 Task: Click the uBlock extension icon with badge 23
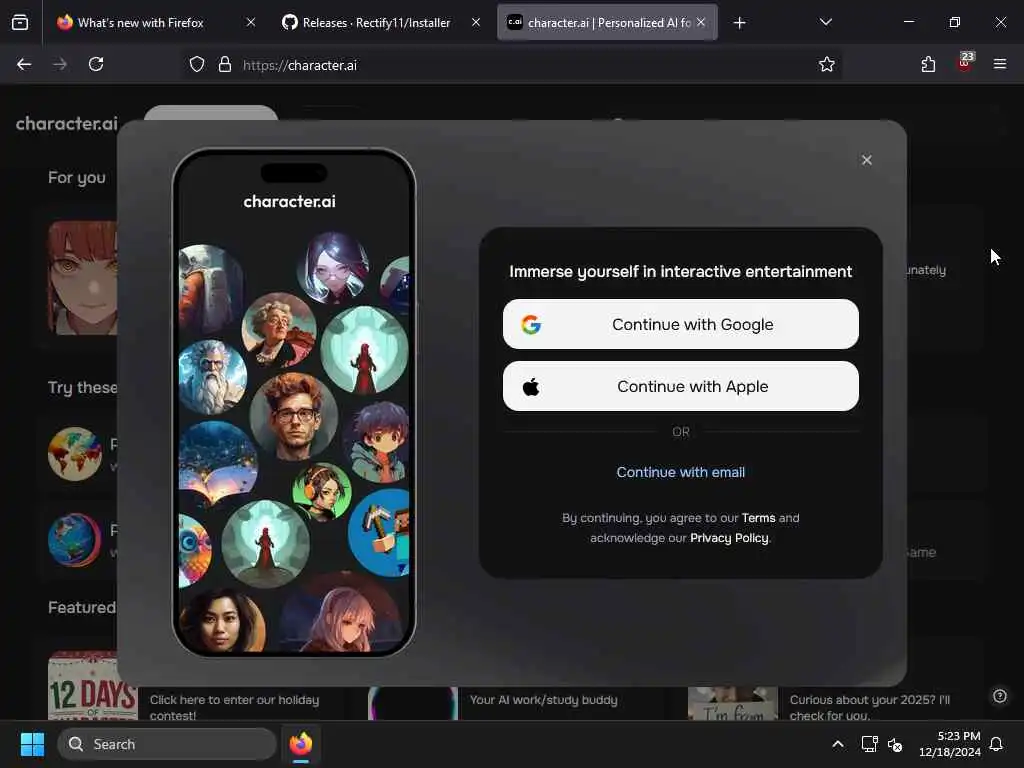pos(965,63)
